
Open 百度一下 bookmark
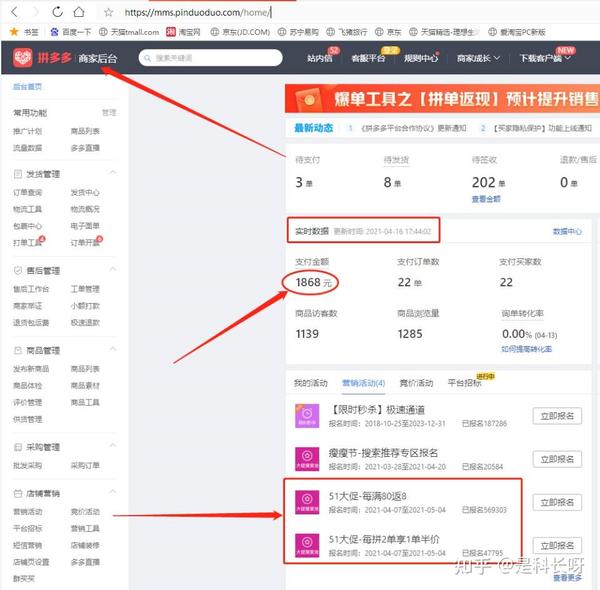click(x=71, y=32)
